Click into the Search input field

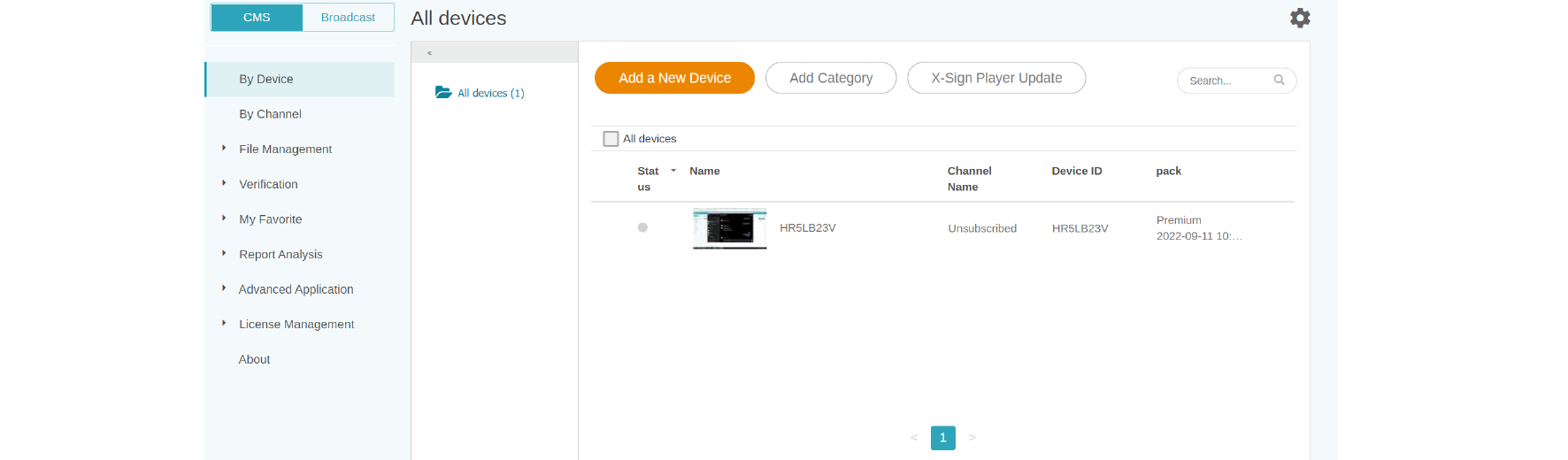[x=1226, y=80]
